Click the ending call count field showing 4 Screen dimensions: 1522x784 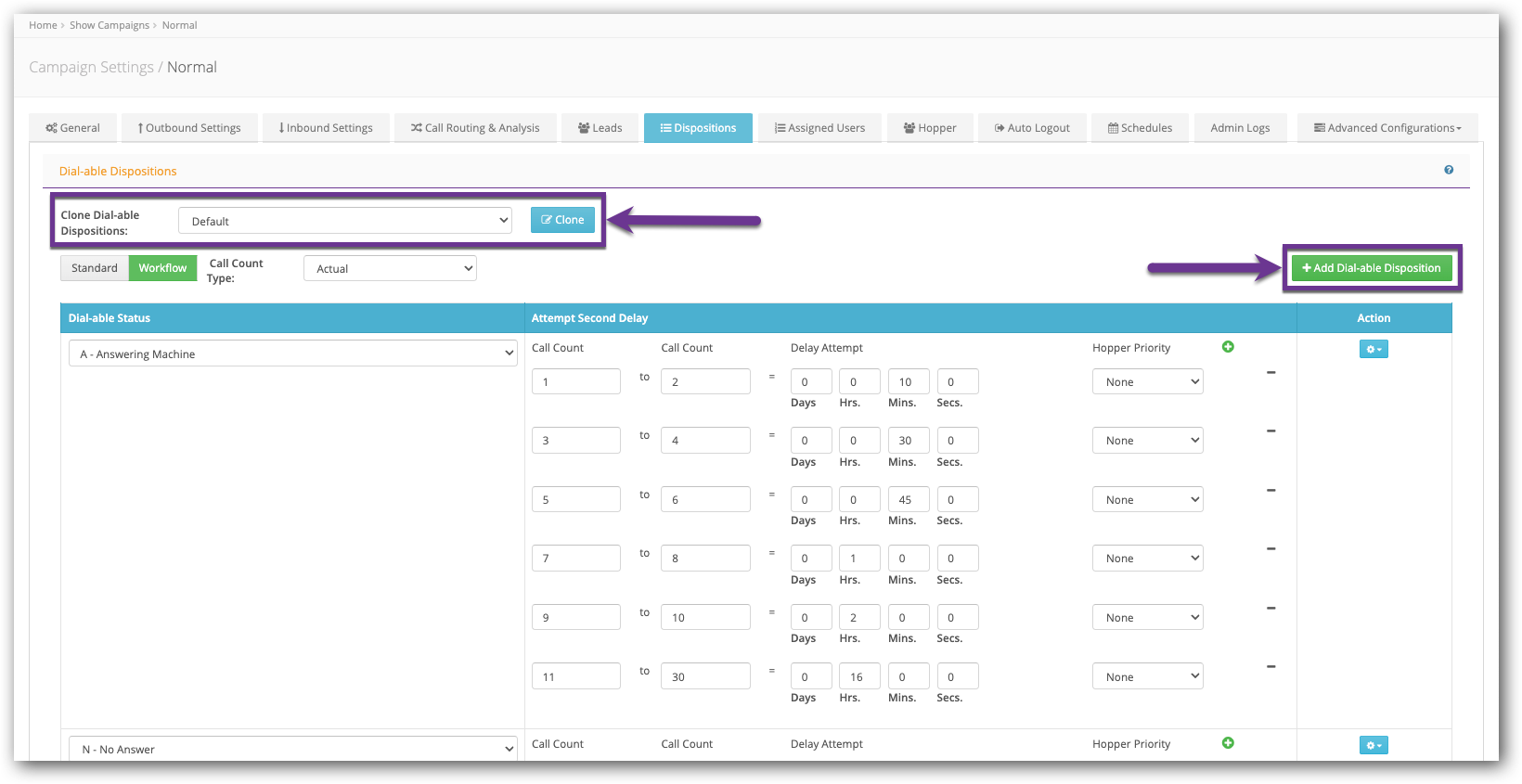point(705,440)
